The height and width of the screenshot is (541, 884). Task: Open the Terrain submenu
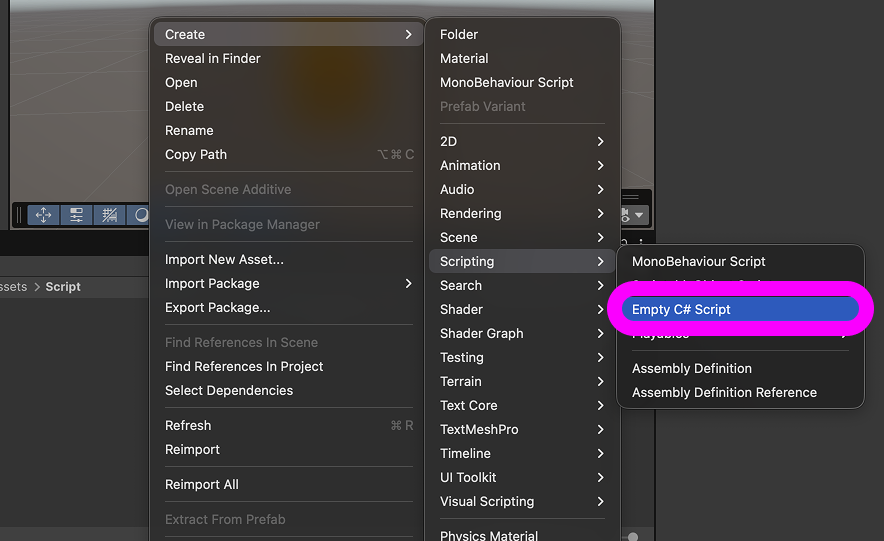pyautogui.click(x=522, y=382)
